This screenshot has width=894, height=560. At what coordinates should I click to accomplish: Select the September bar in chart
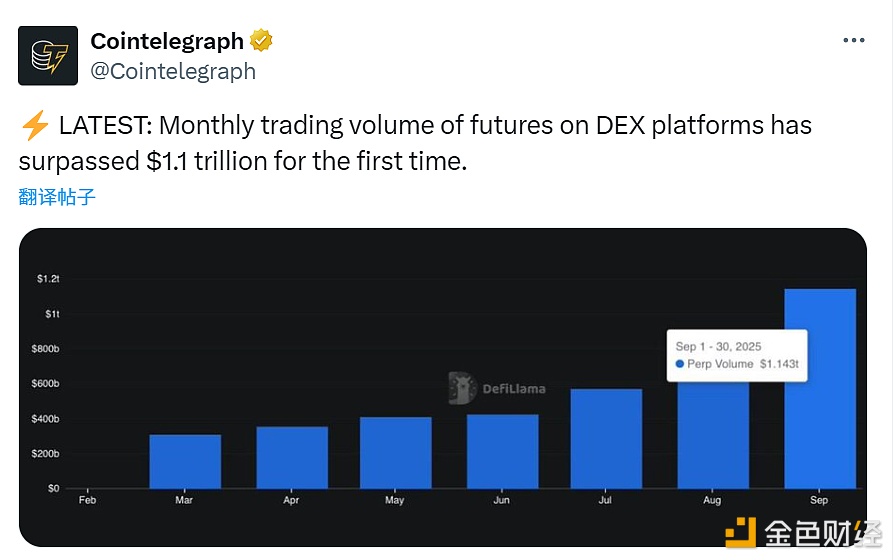click(x=820, y=388)
